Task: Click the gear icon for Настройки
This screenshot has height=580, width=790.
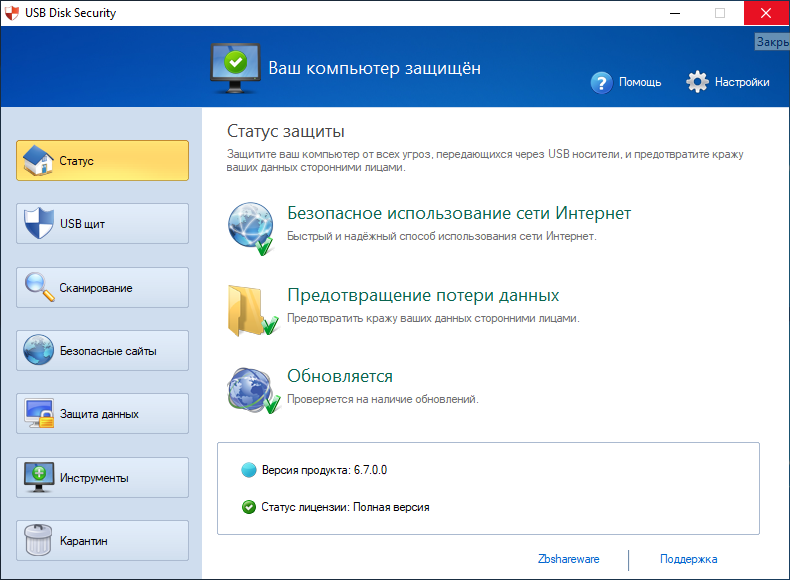Action: coord(697,82)
